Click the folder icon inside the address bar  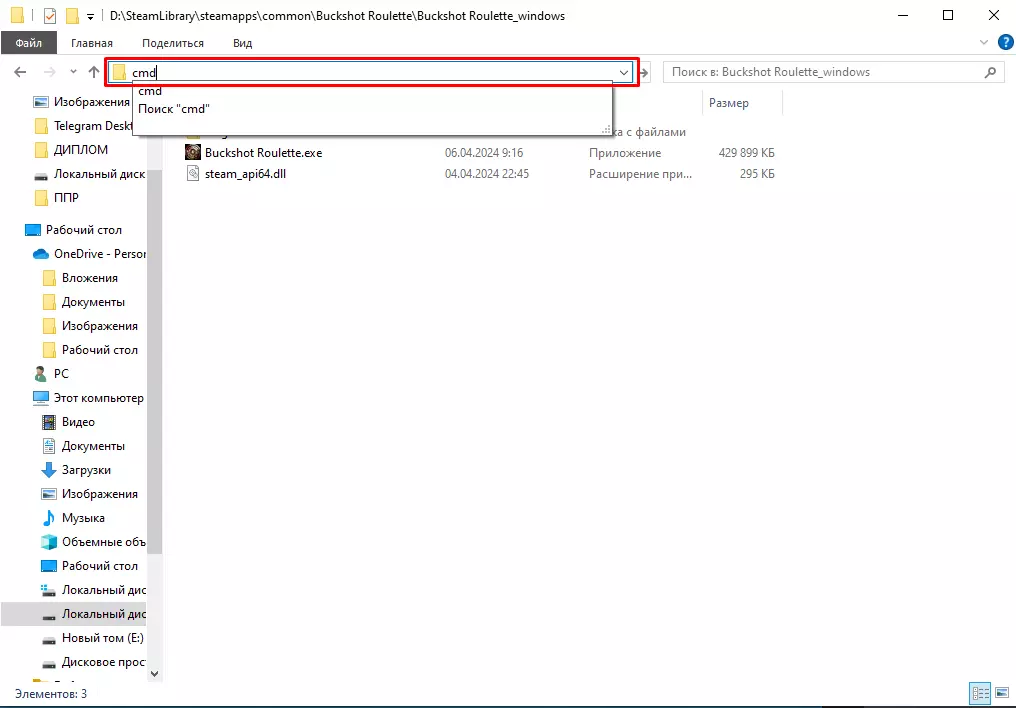pos(119,73)
